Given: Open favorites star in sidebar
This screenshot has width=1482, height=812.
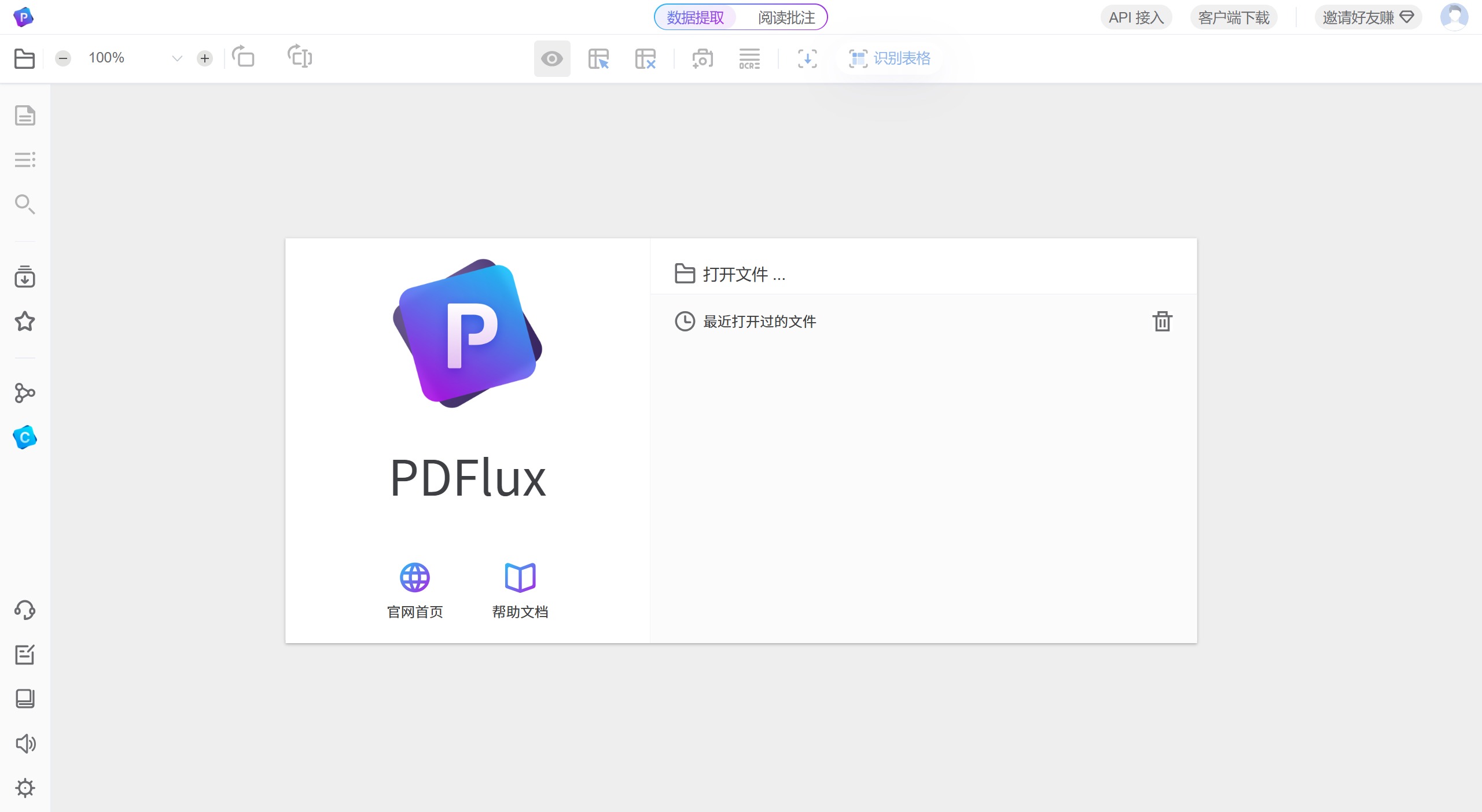Looking at the screenshot, I should click(x=25, y=321).
